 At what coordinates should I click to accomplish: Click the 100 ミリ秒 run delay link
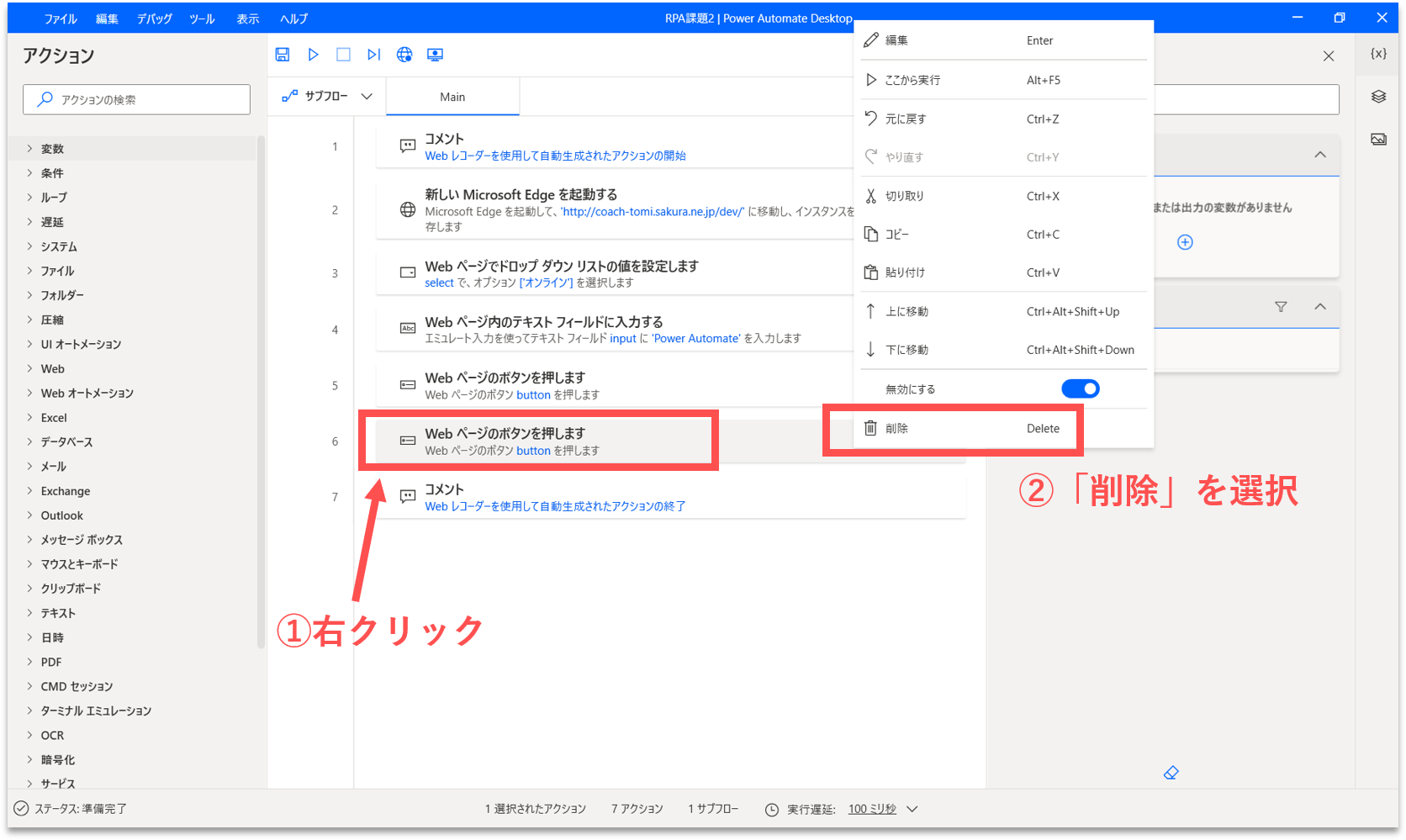click(872, 809)
